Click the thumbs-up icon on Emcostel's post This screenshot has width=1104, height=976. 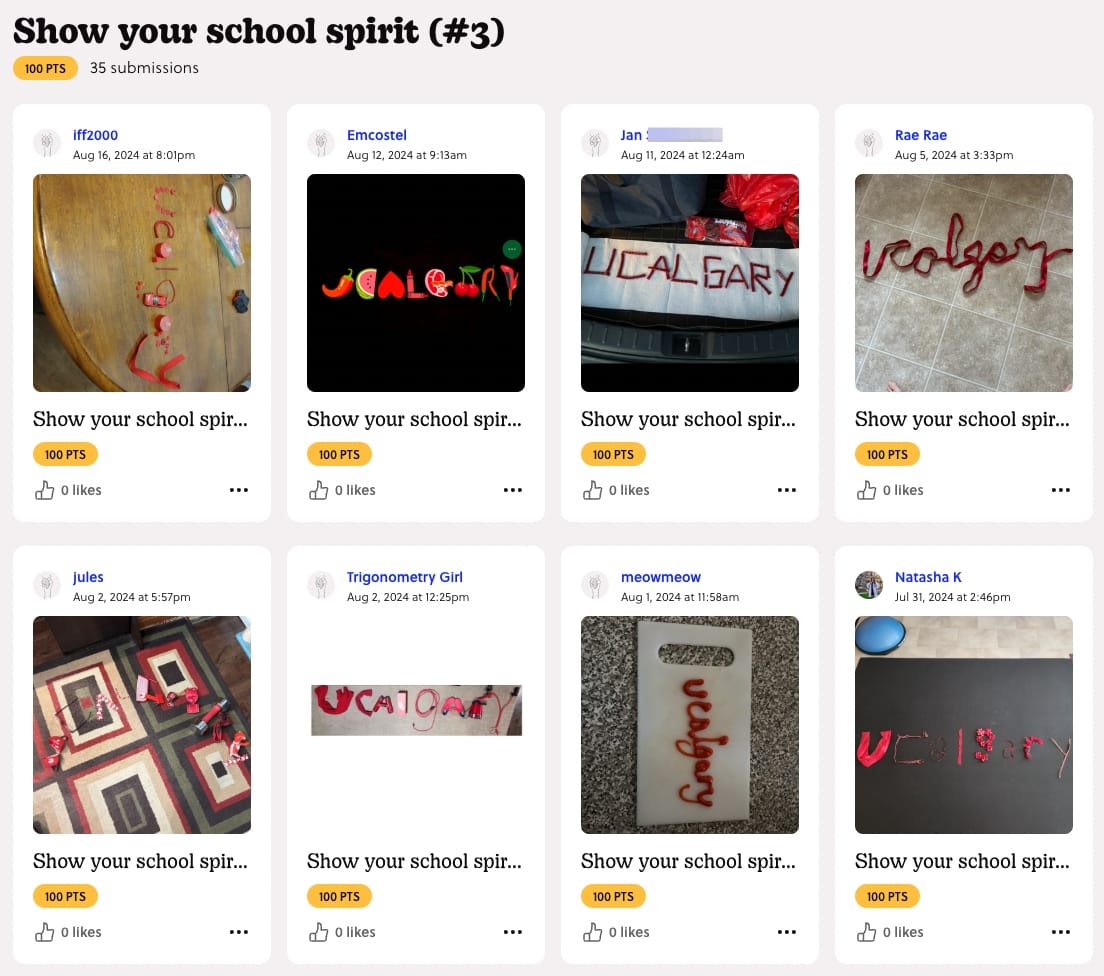319,490
